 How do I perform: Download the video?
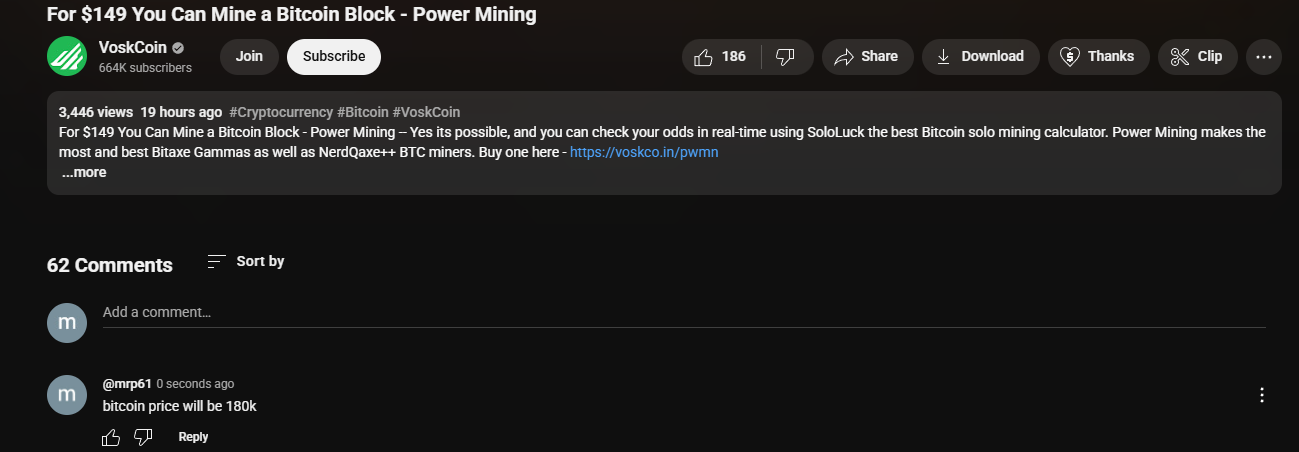coord(980,57)
